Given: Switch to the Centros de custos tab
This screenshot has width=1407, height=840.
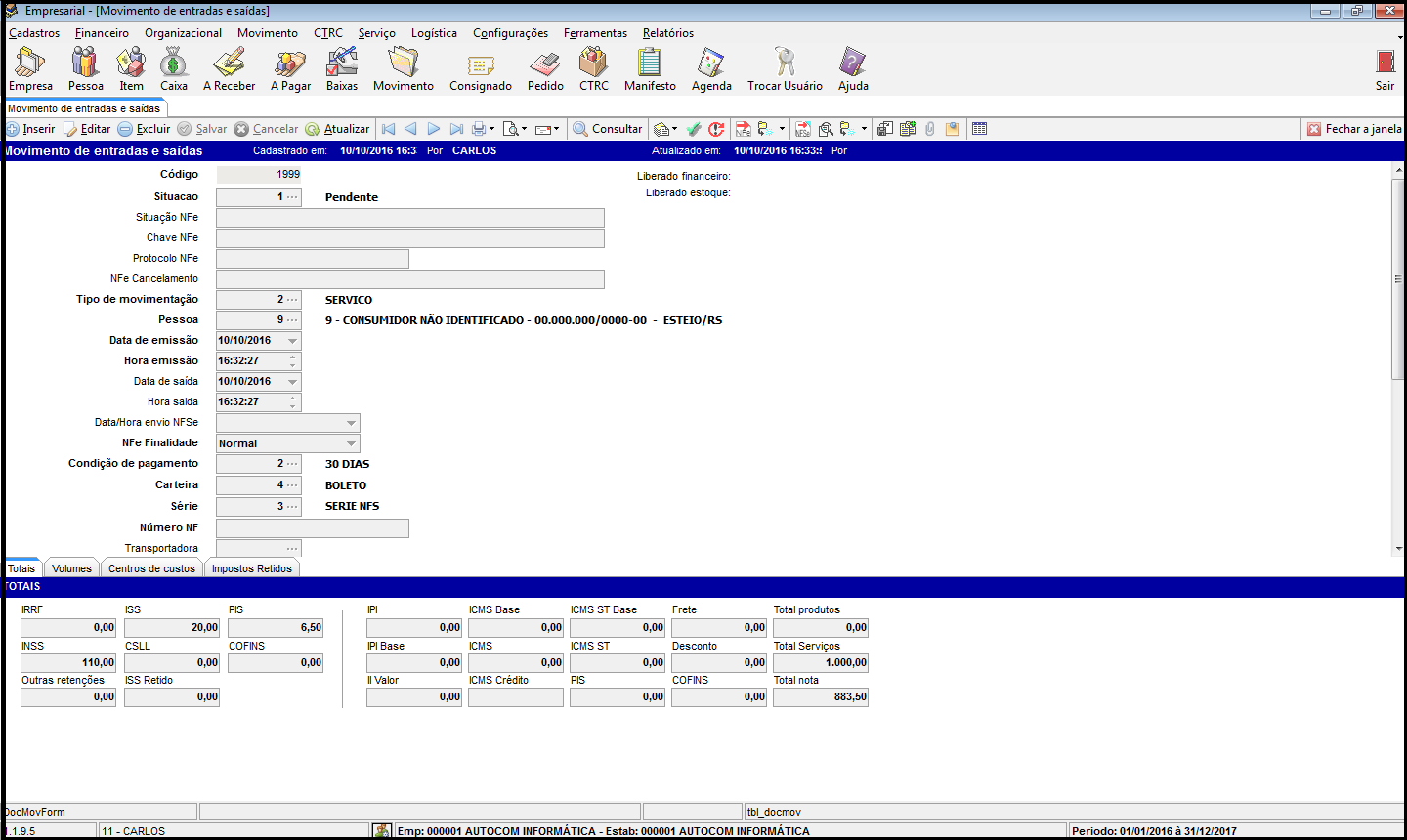Looking at the screenshot, I should click(x=151, y=568).
